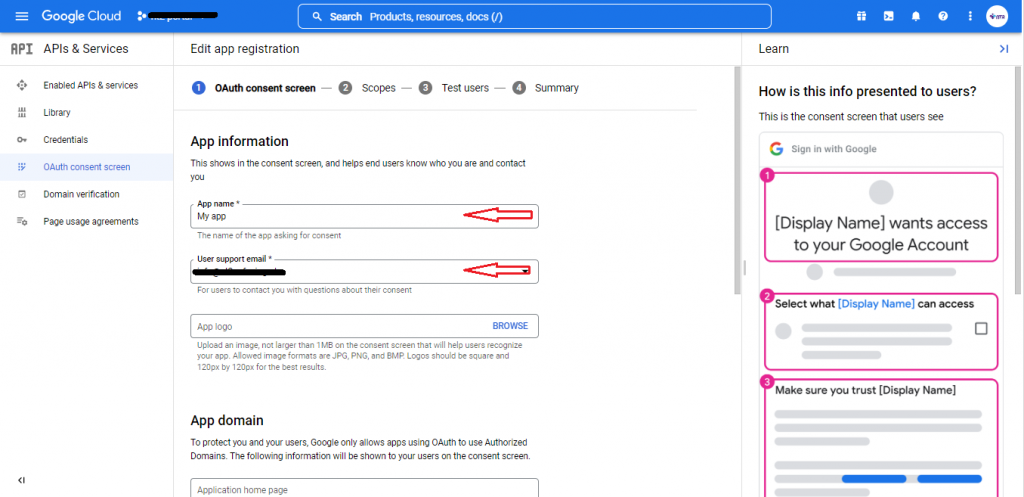The height and width of the screenshot is (497, 1024).
Task: Click the OAuth consent screen sidebar icon
Action: (x=22, y=167)
